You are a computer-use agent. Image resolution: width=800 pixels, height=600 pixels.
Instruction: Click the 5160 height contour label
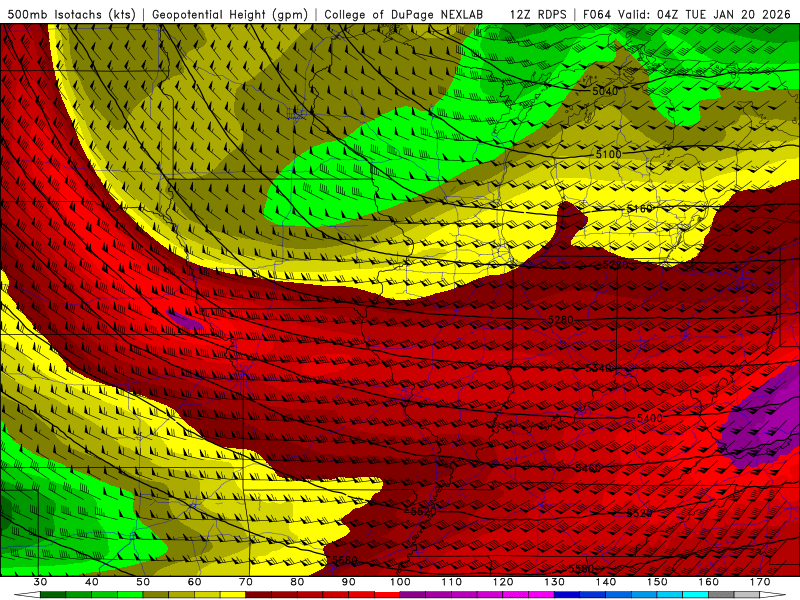pos(639,209)
